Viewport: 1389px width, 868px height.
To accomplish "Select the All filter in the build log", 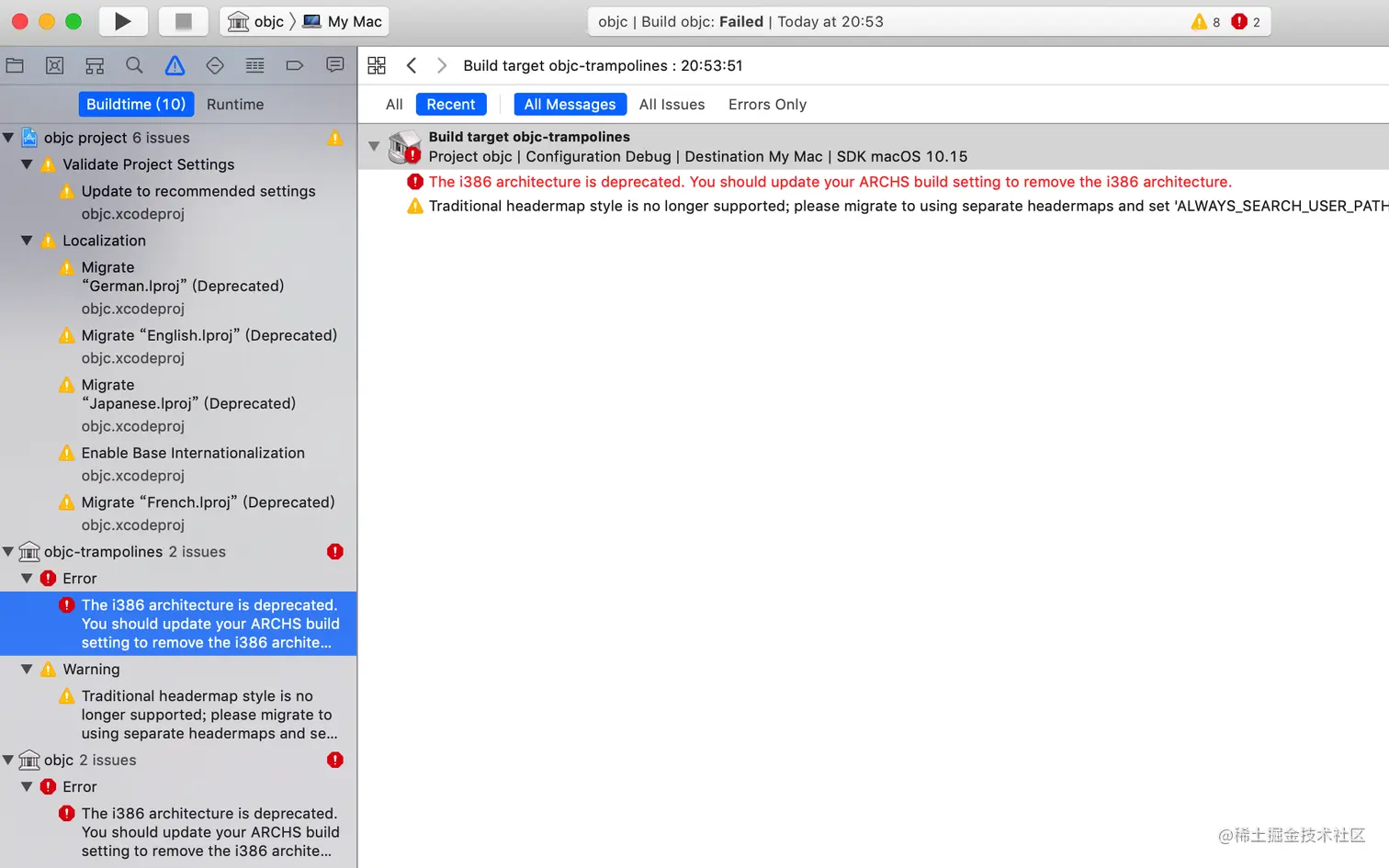I will pos(394,104).
